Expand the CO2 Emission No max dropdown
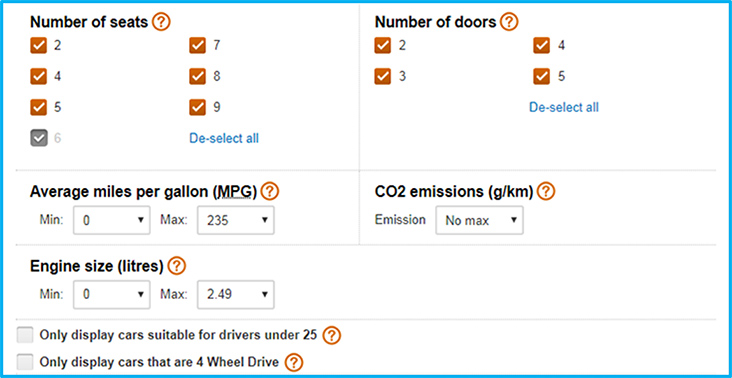The height and width of the screenshot is (378, 732). click(479, 220)
